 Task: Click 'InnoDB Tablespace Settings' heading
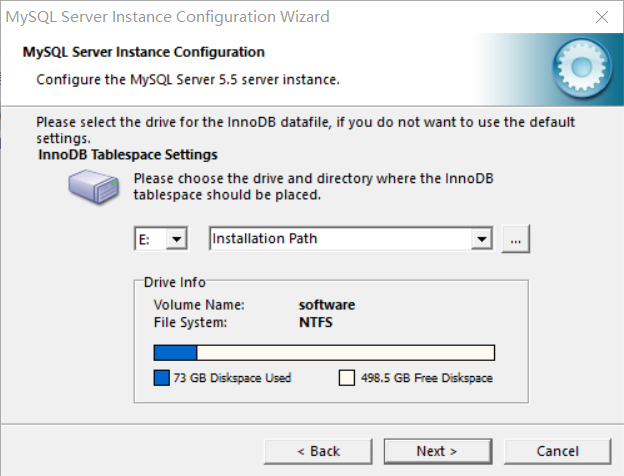(128, 155)
